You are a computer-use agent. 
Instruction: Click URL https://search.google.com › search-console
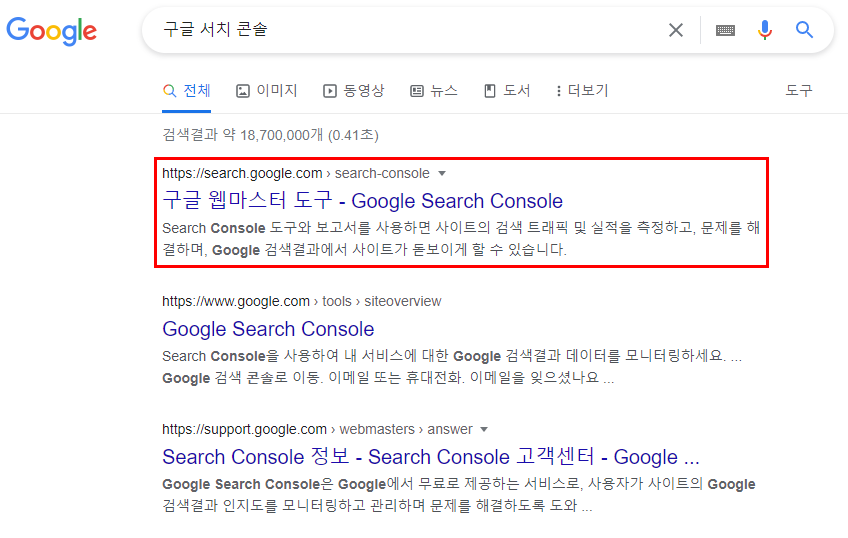[296, 173]
